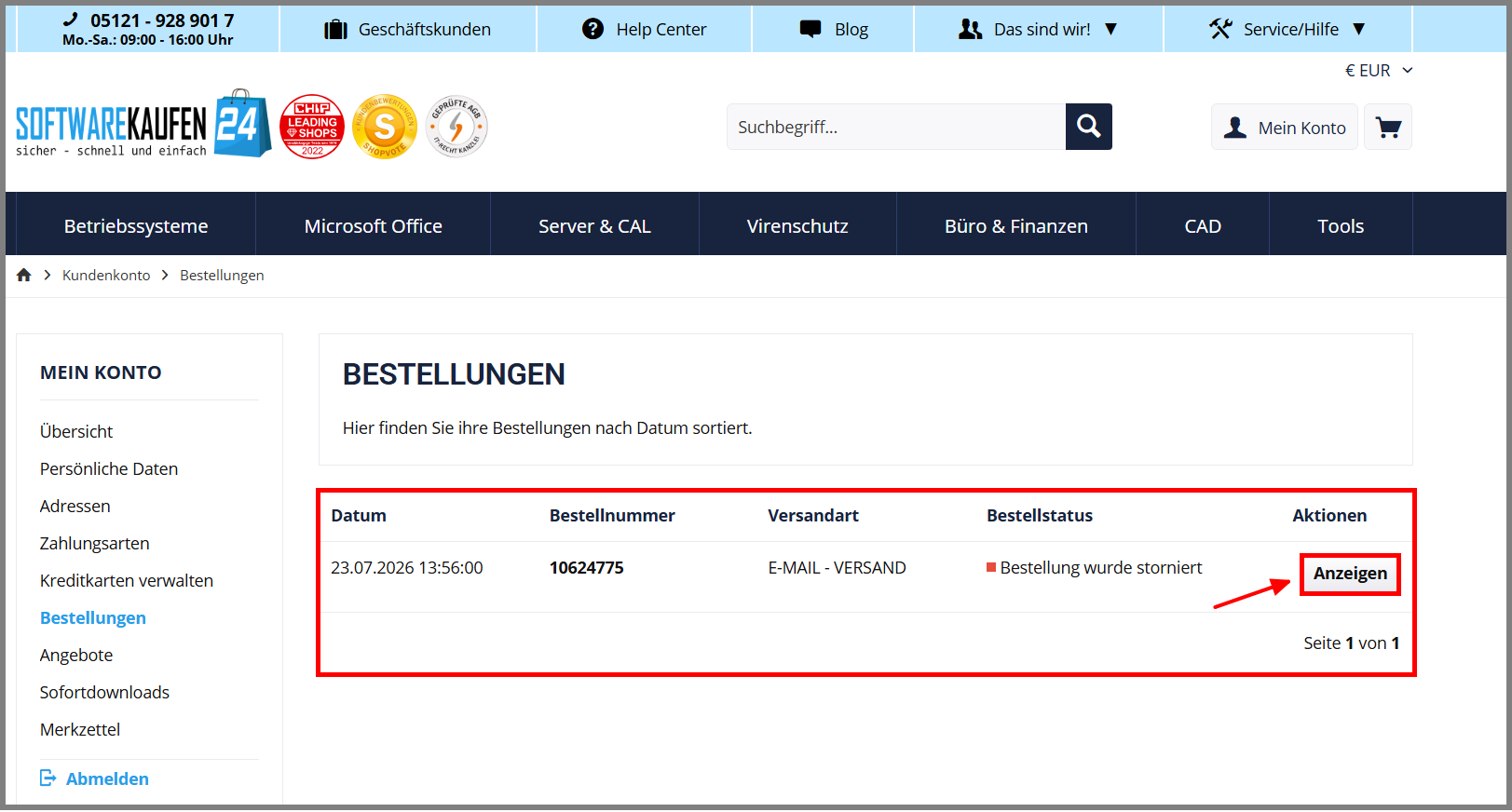The image size is (1512, 812).
Task: Click the Geprüfte AGB seal
Action: click(x=456, y=127)
